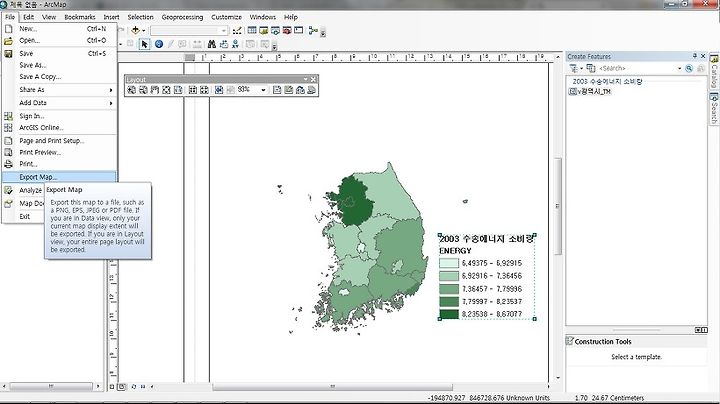Screen dimensions: 720x404
Task: Open the Search side tab
Action: [714, 108]
